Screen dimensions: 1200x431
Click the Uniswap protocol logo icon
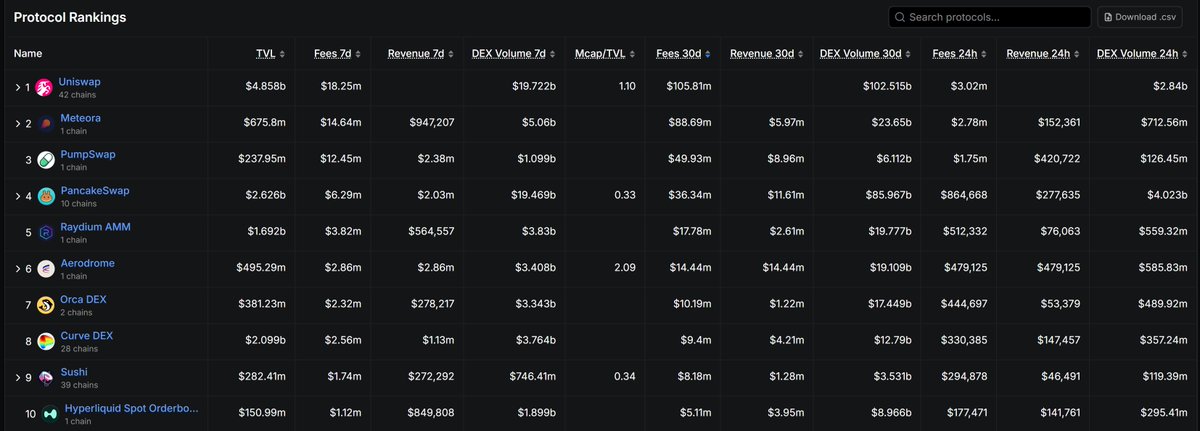tap(44, 88)
